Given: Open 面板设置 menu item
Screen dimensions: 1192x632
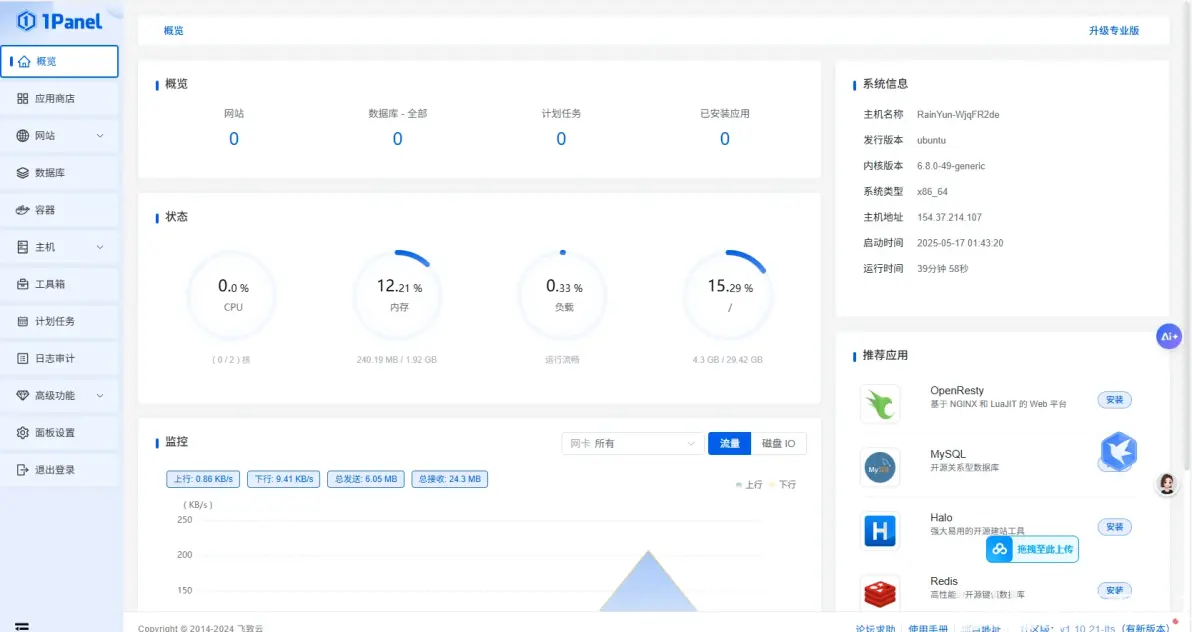Looking at the screenshot, I should point(59,433).
